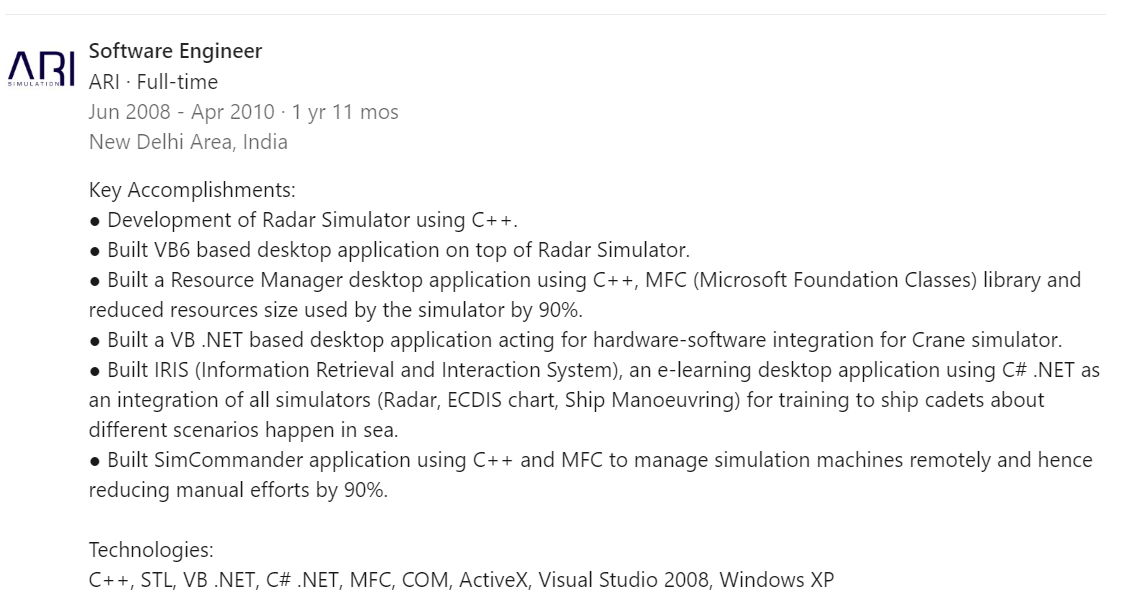Select the New Delhi Area, India location
This screenshot has height=616, width=1135.
click(x=188, y=142)
